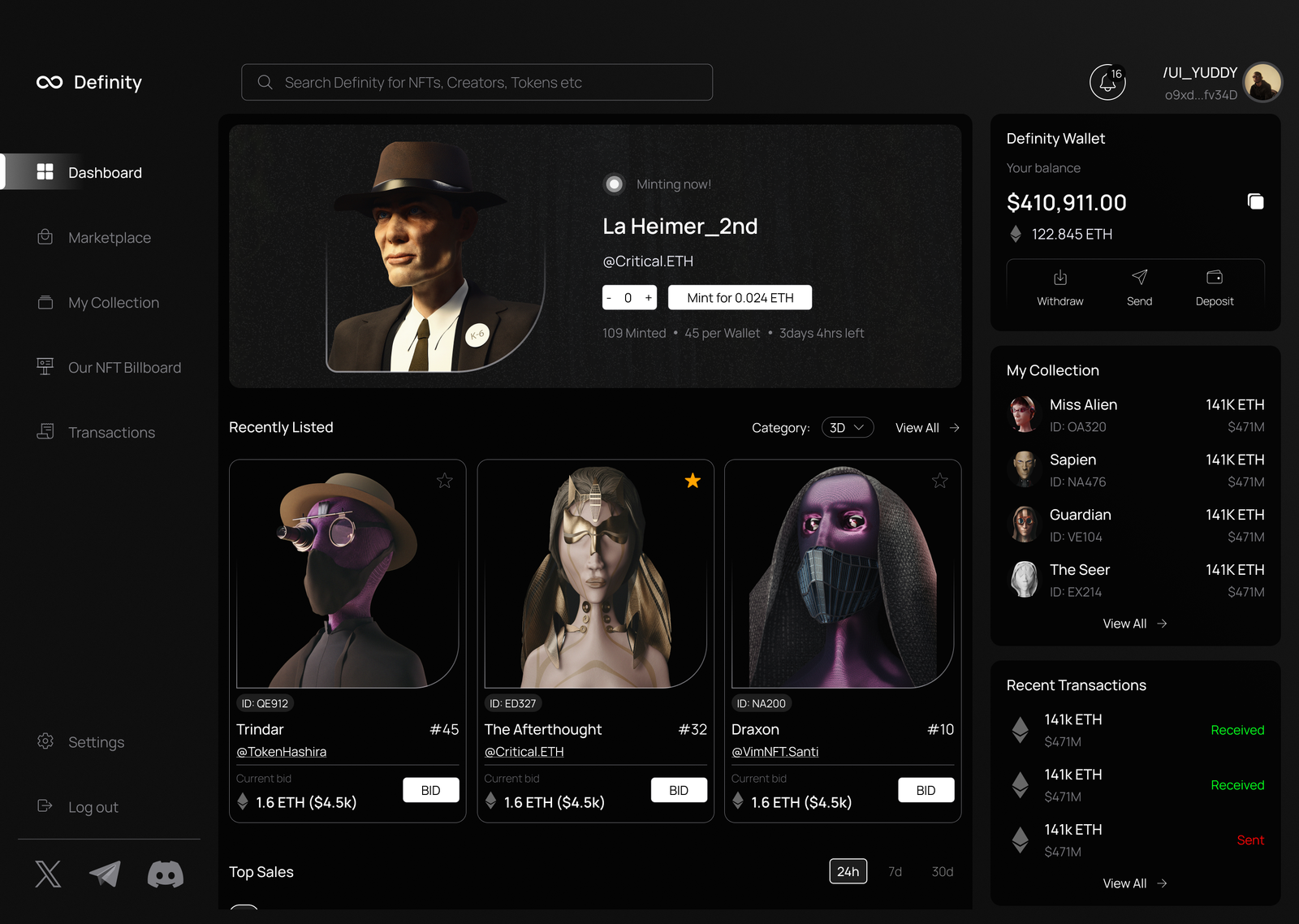
Task: Unfavorite The Afterthought NFT star
Action: [x=693, y=481]
